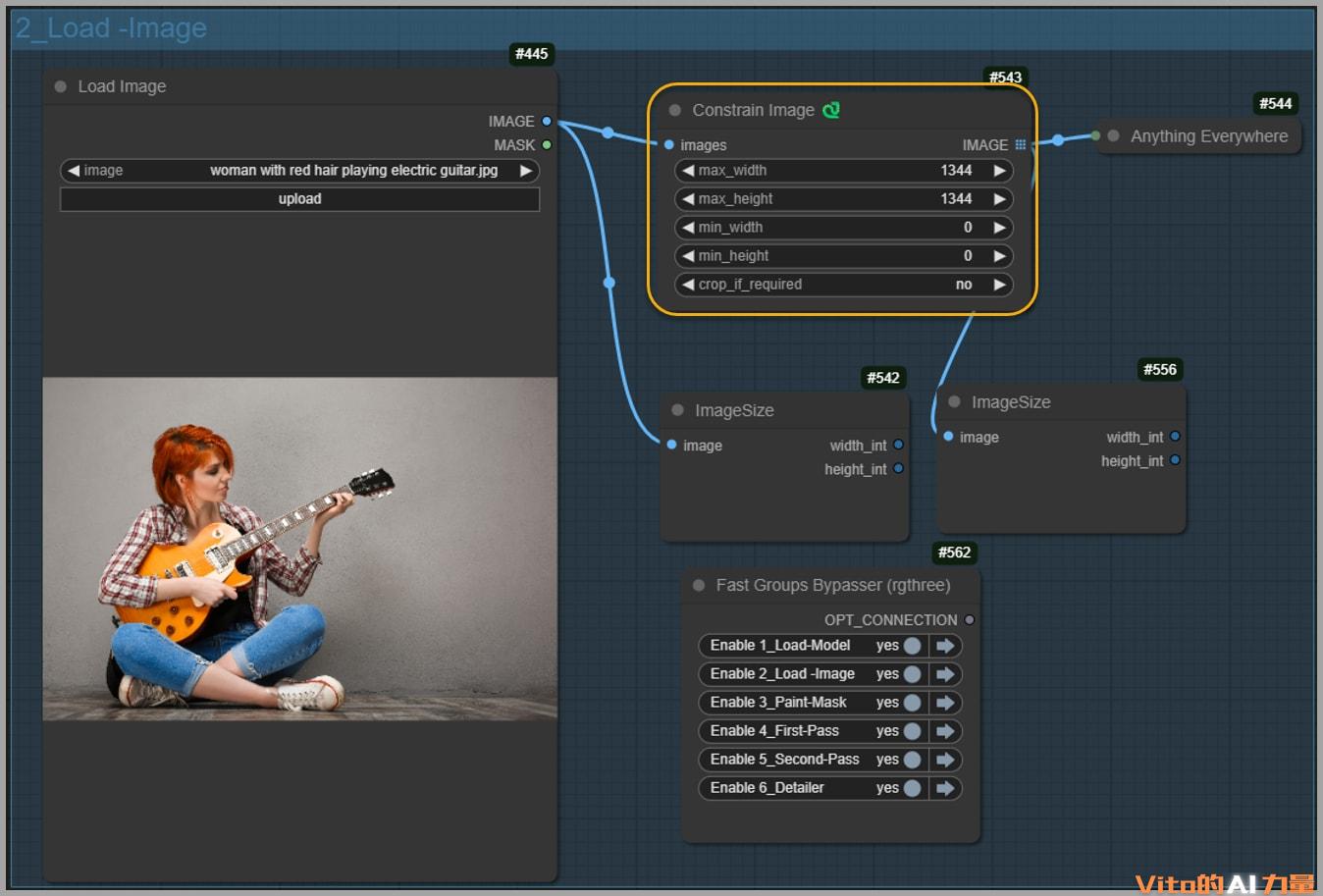1323x896 pixels.
Task: Toggle Enable 5_Second-Pass switch
Action: pyautogui.click(x=912, y=760)
